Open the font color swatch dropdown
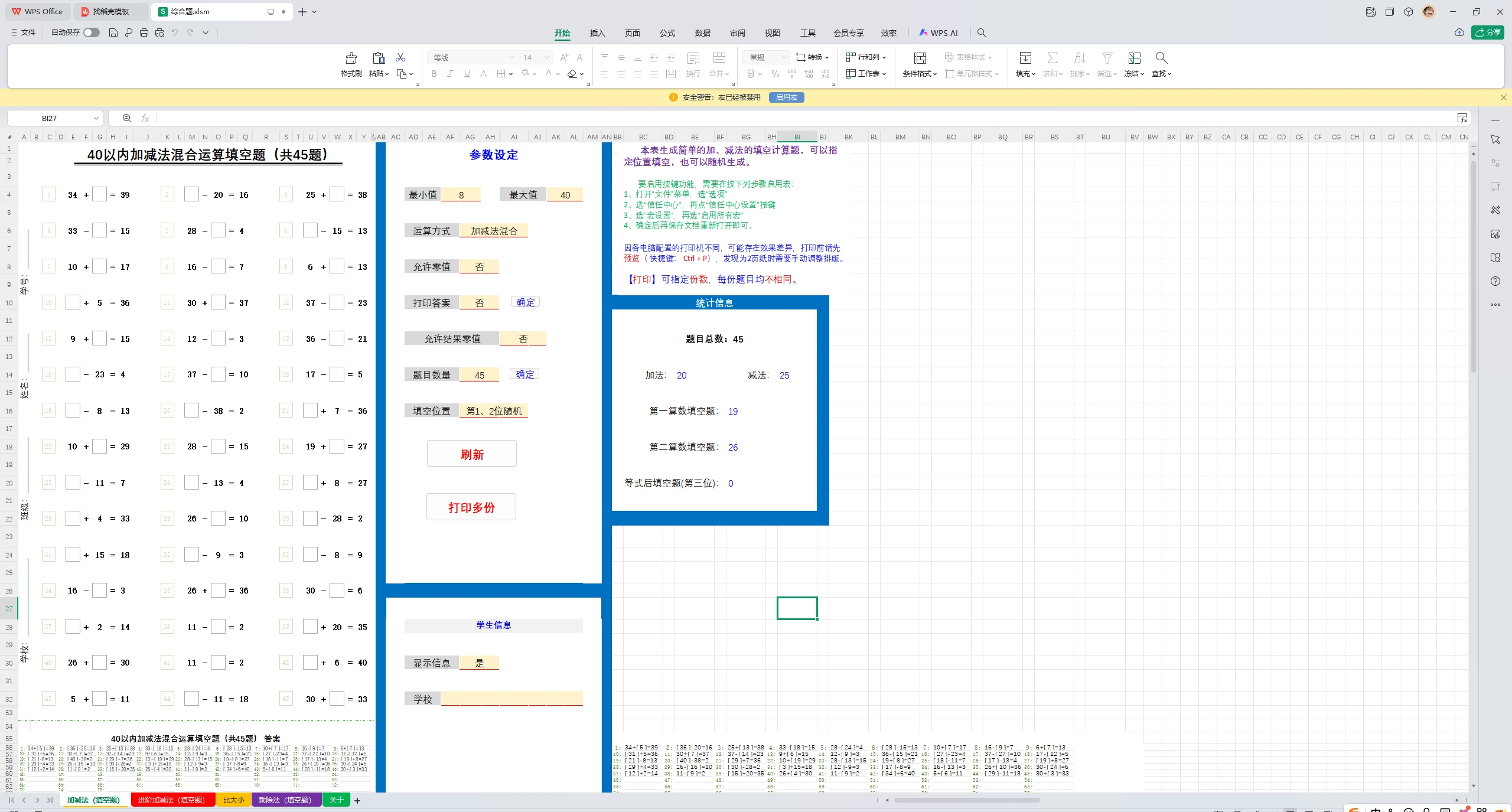 click(x=558, y=73)
